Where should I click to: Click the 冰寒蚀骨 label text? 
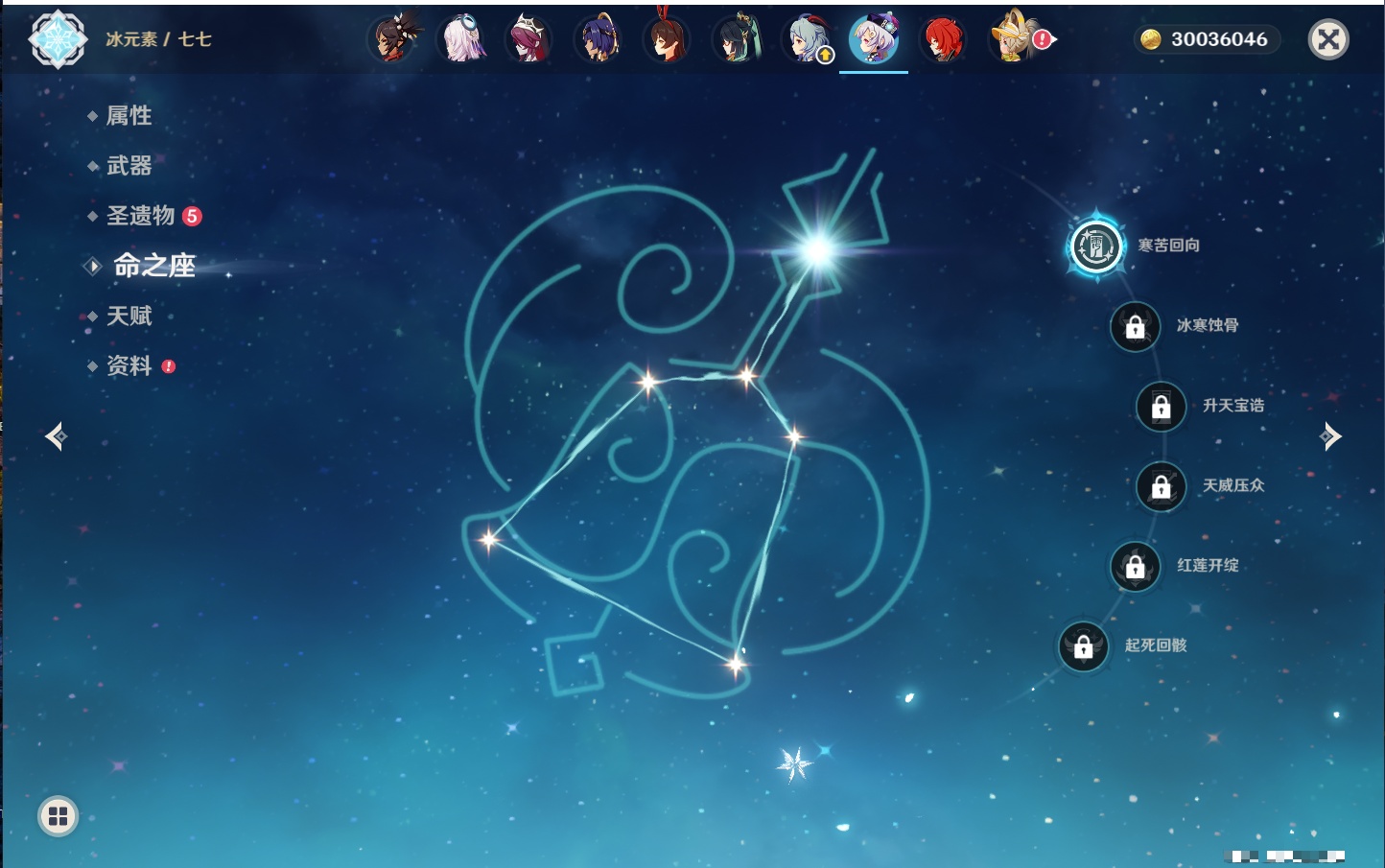click(x=1208, y=325)
